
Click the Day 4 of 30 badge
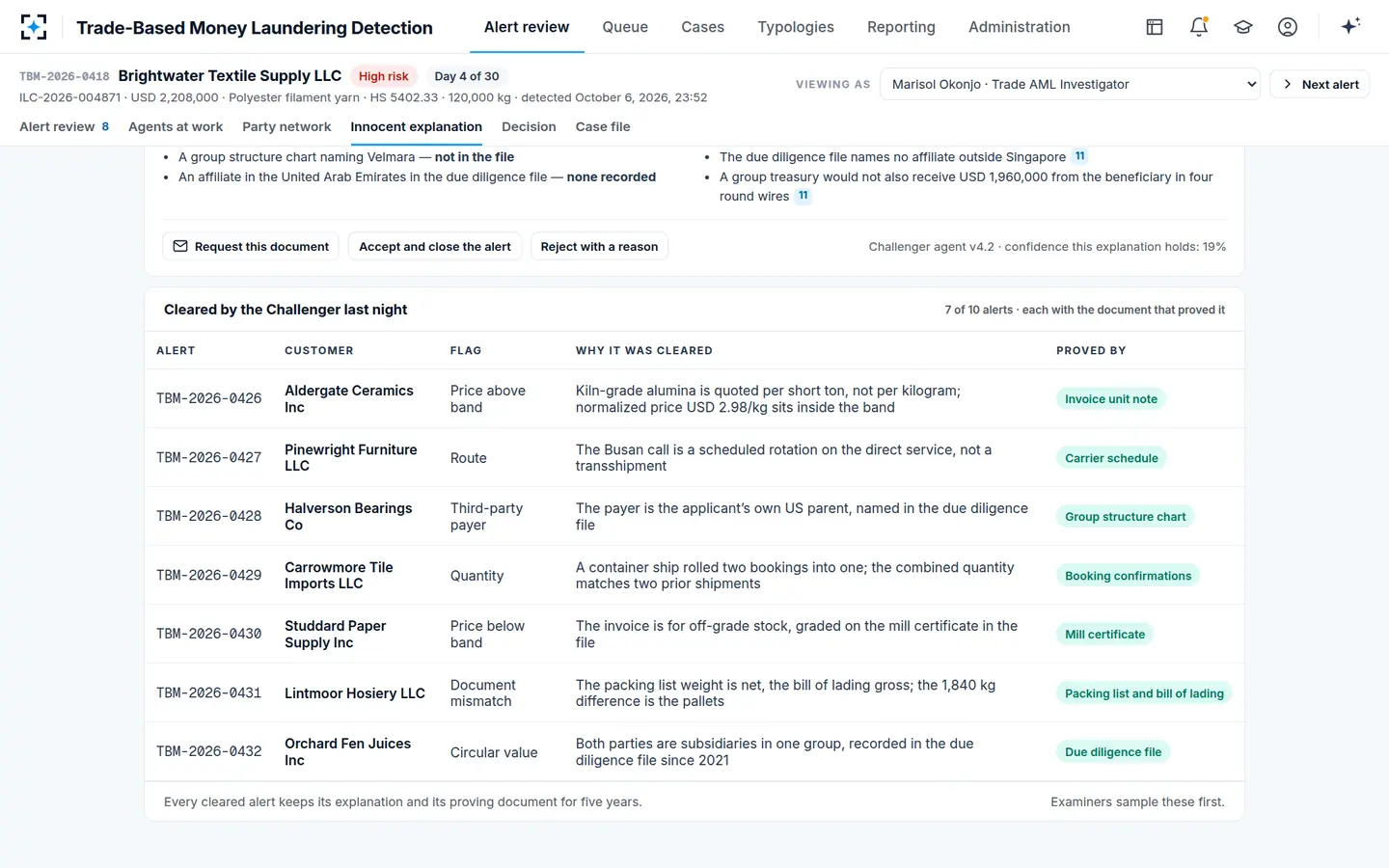tap(467, 76)
